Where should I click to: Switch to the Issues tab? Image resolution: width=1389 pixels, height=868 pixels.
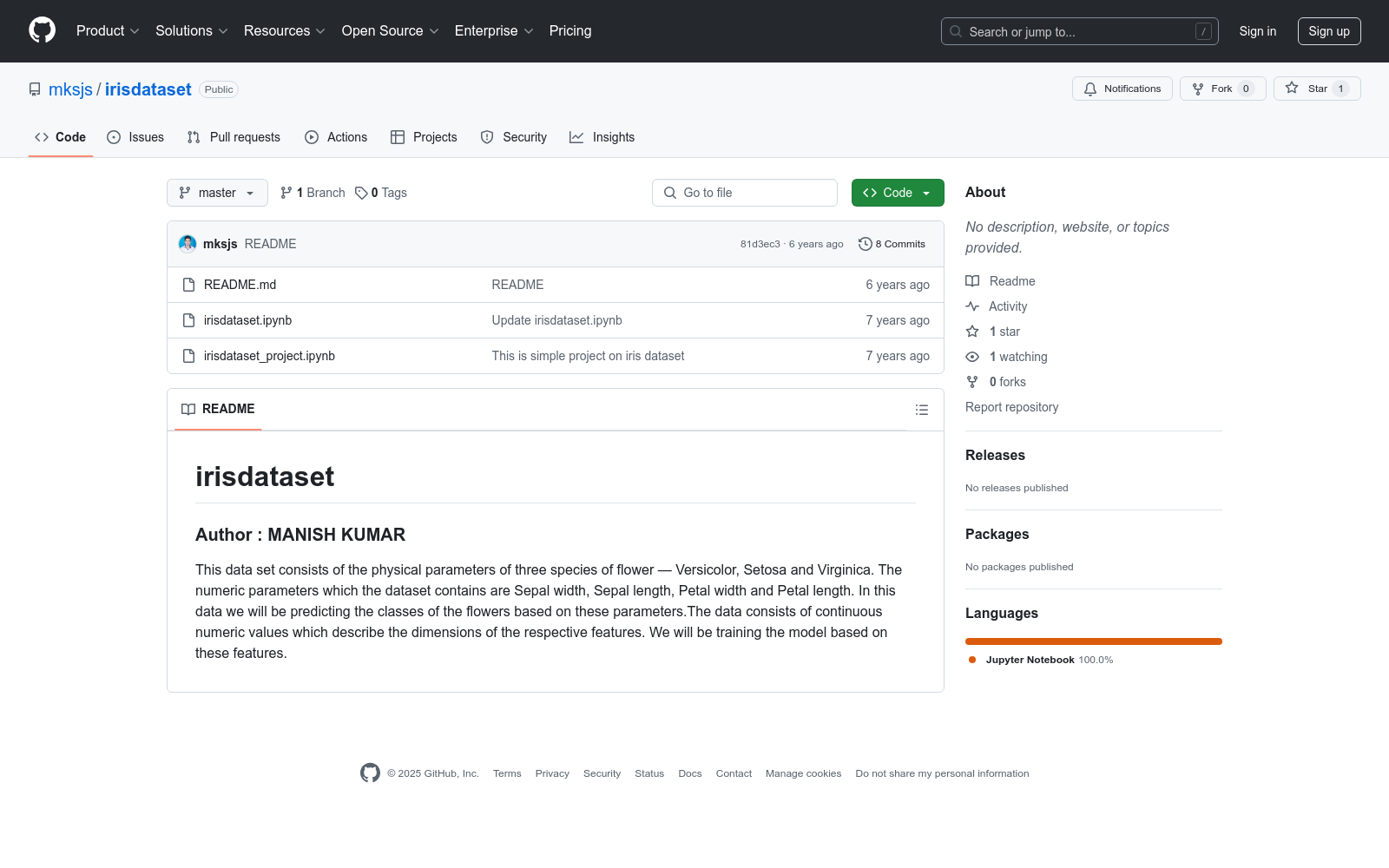click(135, 137)
